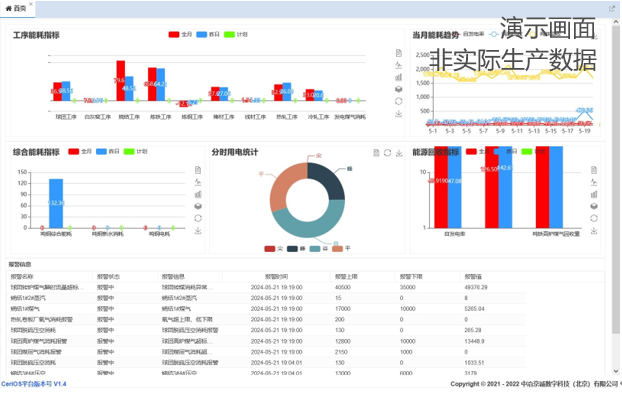This screenshot has width=622, height=394.
Task: Sort by 报警下限 column header
Action: click(411, 277)
